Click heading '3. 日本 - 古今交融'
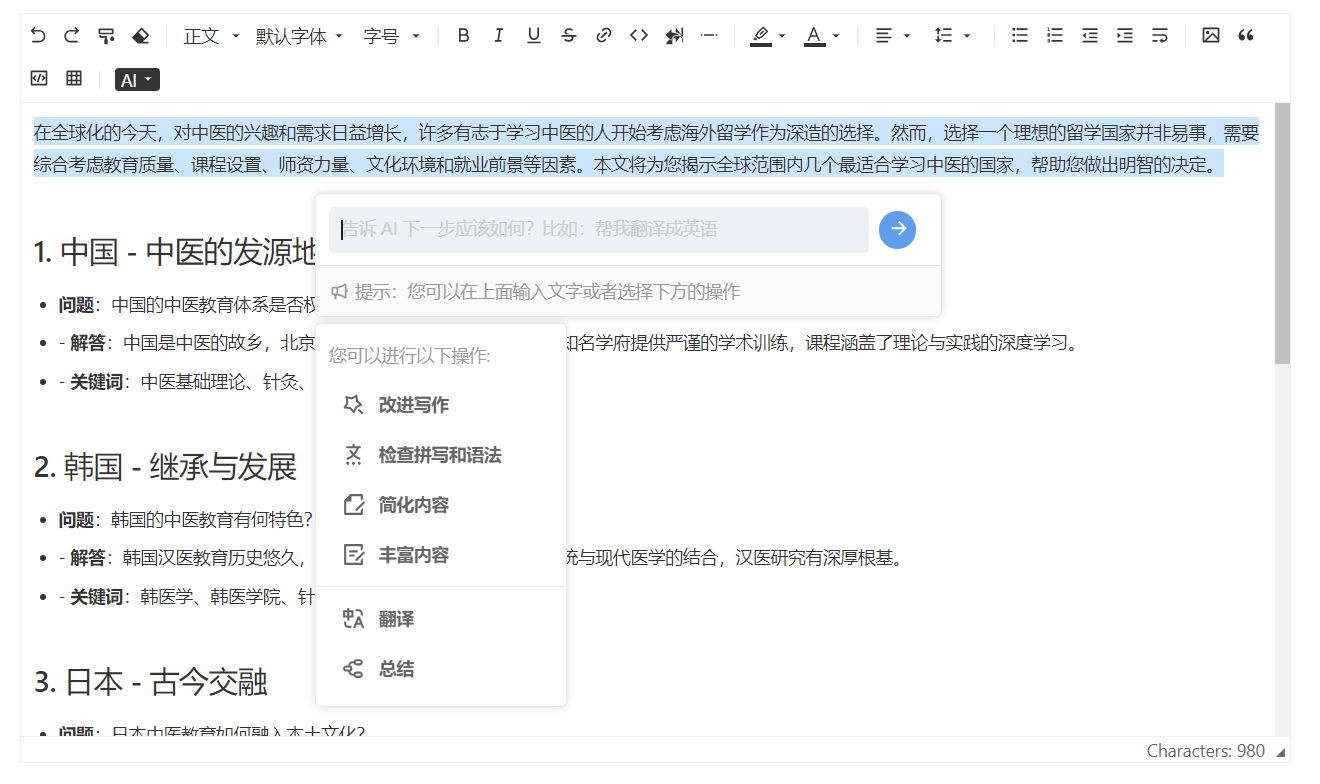The height and width of the screenshot is (784, 1320). 150,683
